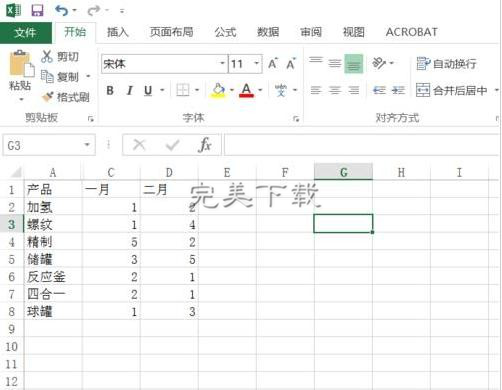The height and width of the screenshot is (390, 502).
Task: Apply yellow fill color
Action: point(218,90)
